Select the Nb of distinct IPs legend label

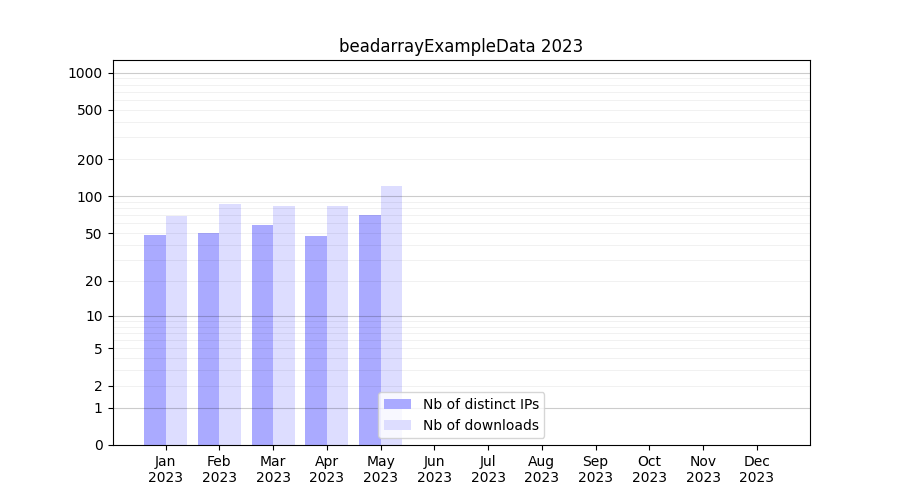[x=480, y=404]
